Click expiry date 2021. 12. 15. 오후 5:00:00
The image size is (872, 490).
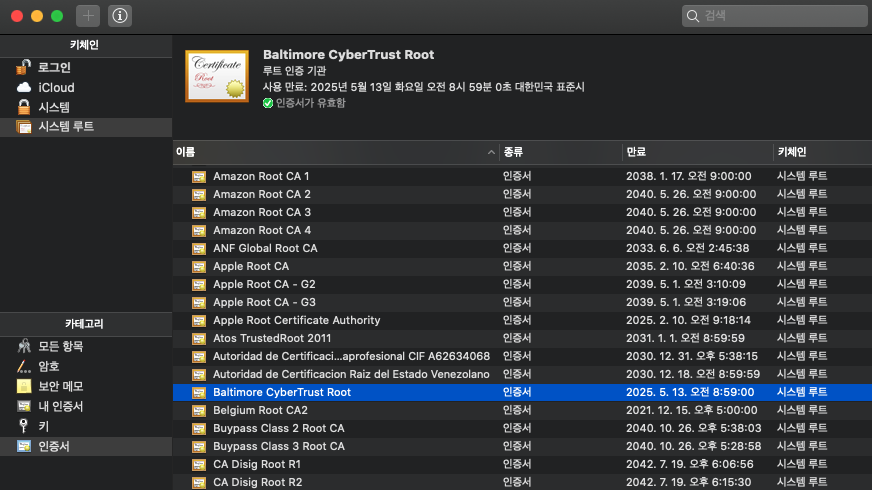tap(691, 410)
